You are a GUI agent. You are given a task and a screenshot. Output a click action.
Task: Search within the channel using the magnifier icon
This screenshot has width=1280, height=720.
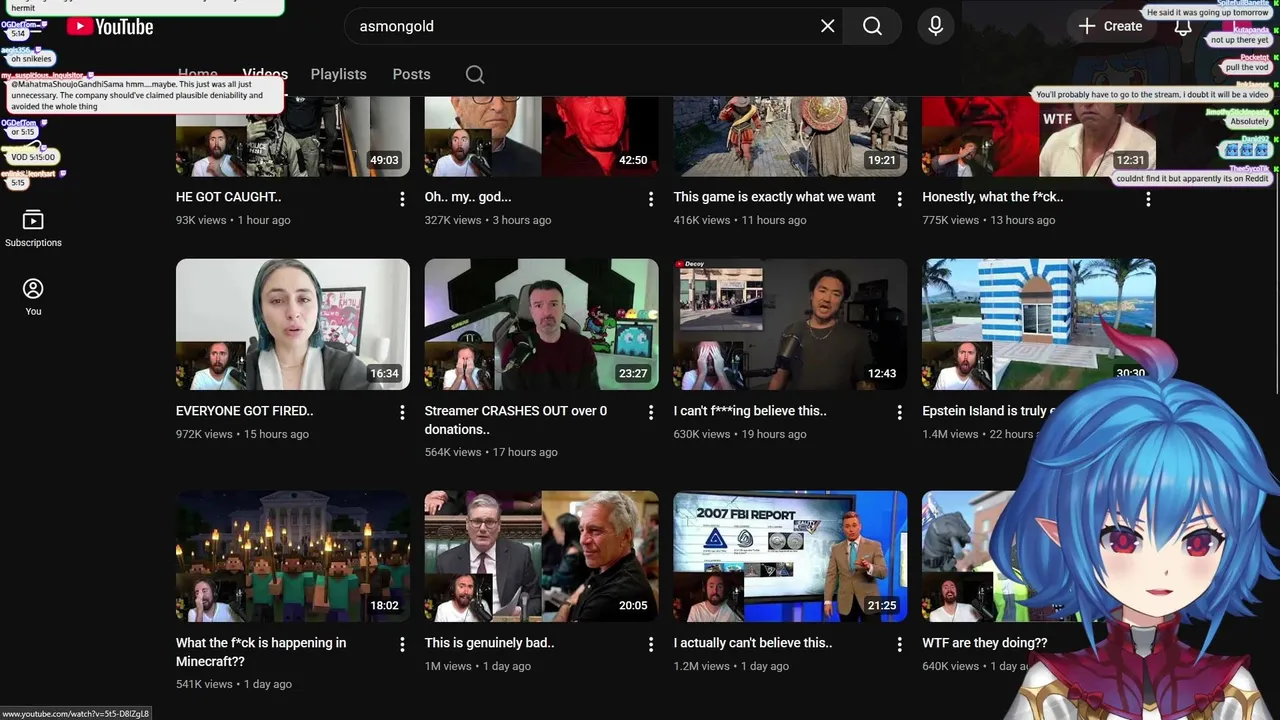(x=475, y=74)
